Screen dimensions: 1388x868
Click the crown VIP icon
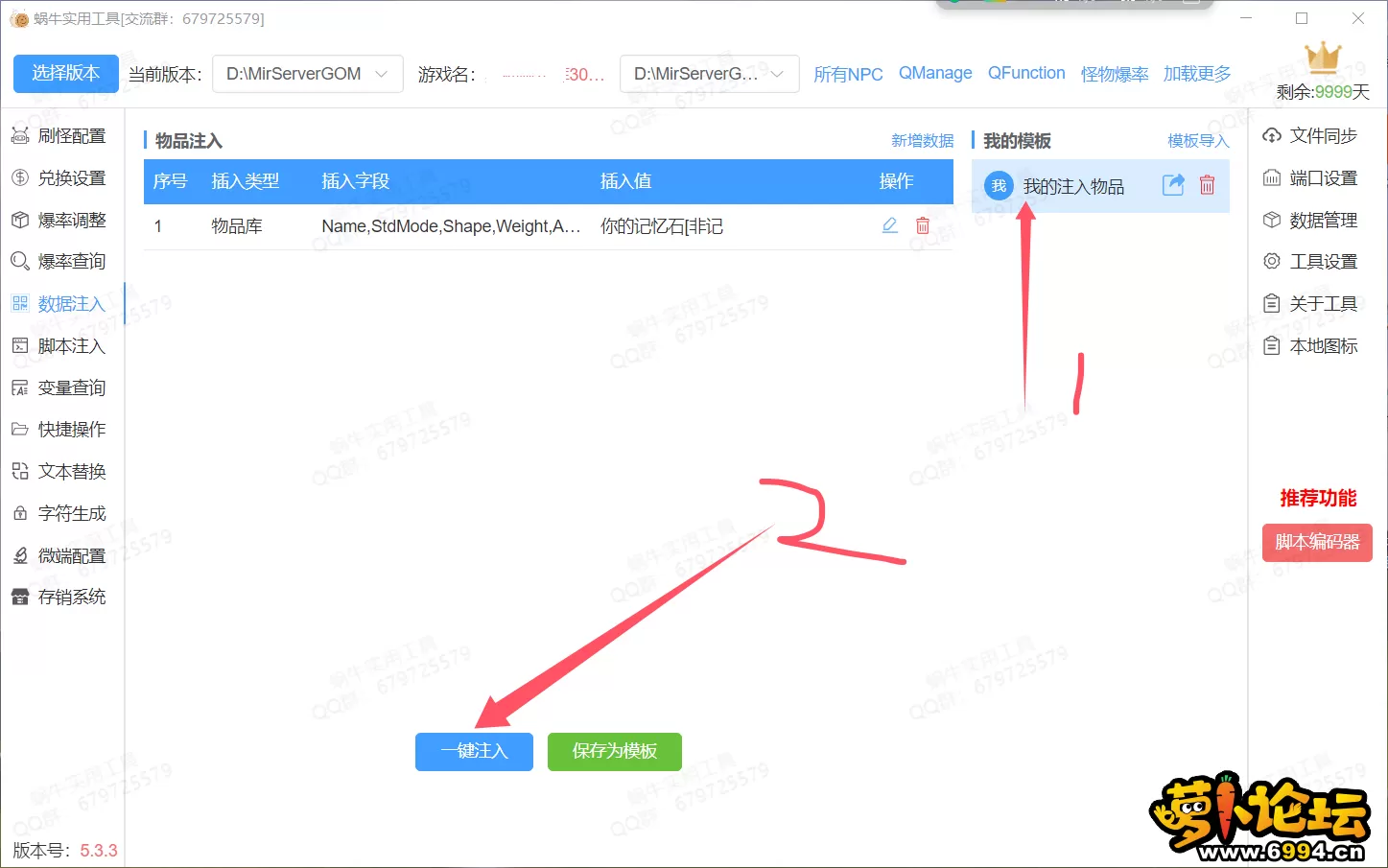click(1322, 59)
